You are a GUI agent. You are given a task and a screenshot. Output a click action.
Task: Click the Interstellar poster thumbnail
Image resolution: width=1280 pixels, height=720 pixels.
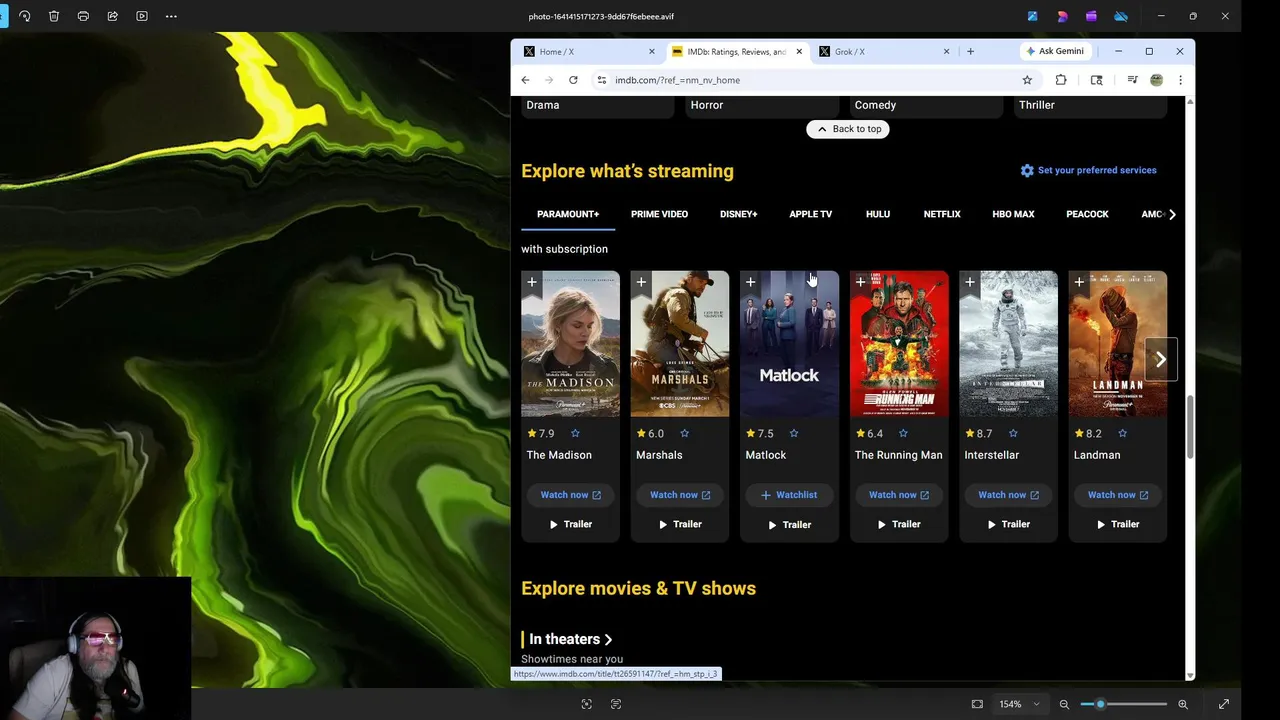[1008, 343]
